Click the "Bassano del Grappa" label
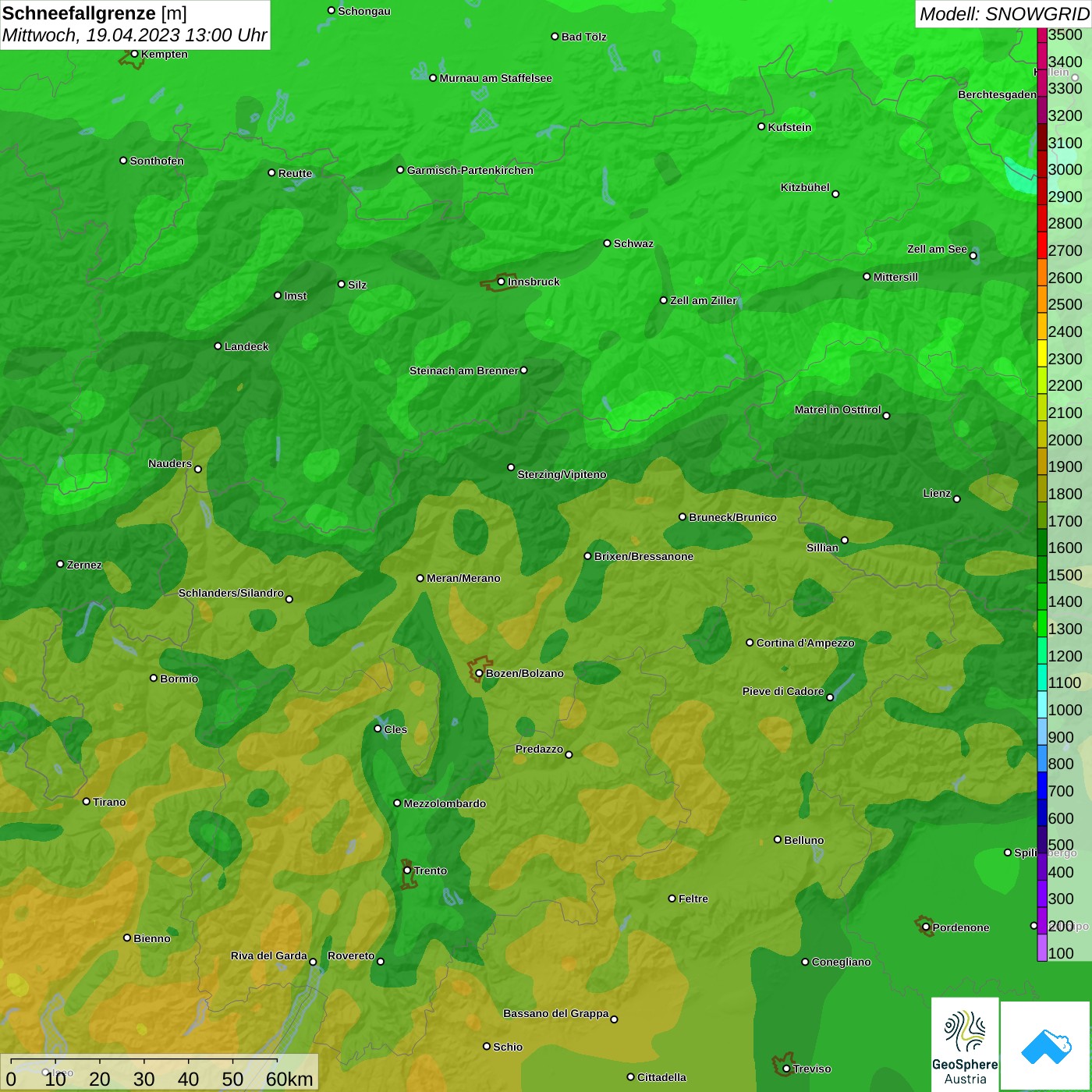 click(556, 1013)
